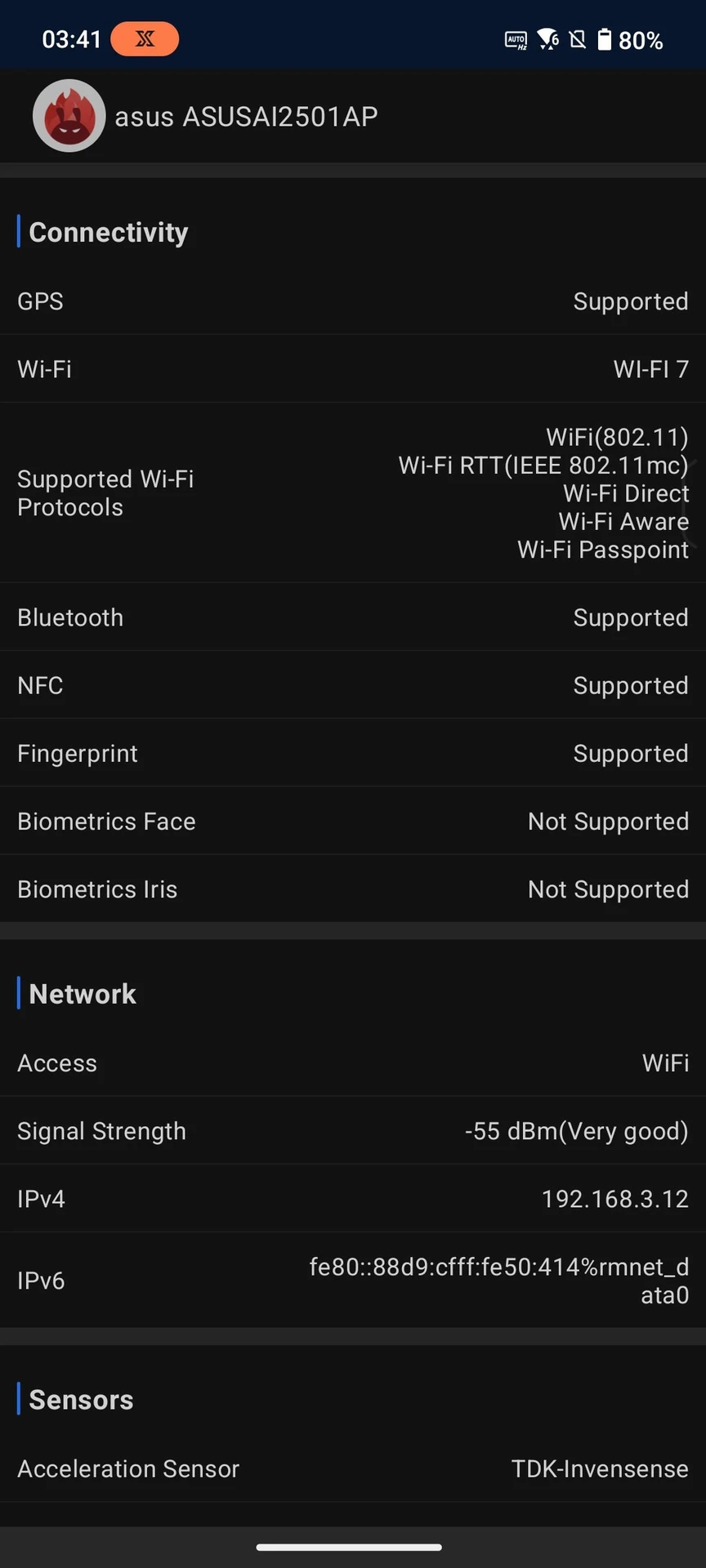Tap the Acceleration Sensor TDK-Invensense row

click(353, 1468)
